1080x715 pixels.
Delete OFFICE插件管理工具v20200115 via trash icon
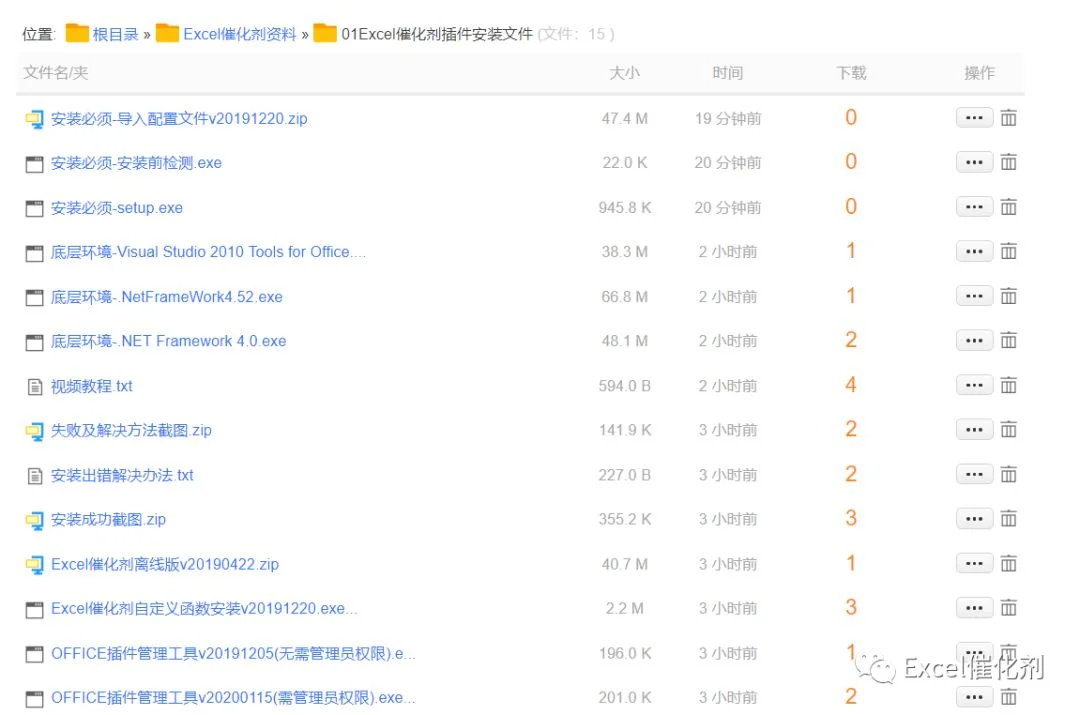(1008, 697)
